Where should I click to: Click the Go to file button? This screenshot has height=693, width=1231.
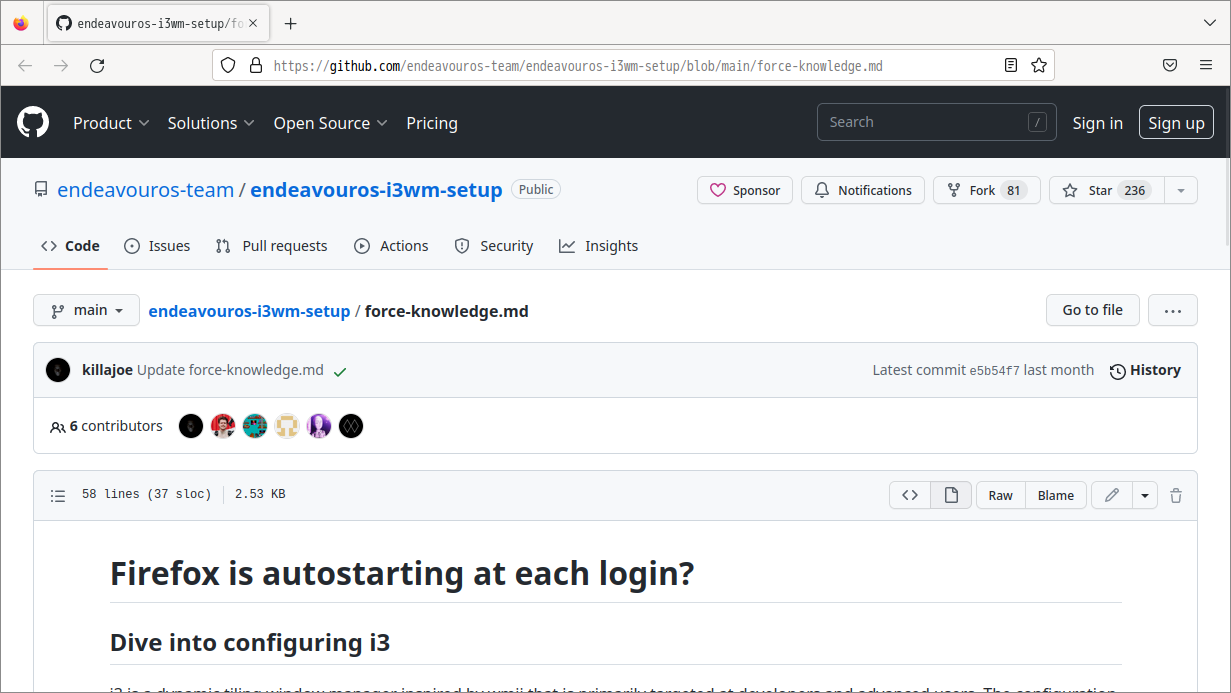pos(1092,310)
